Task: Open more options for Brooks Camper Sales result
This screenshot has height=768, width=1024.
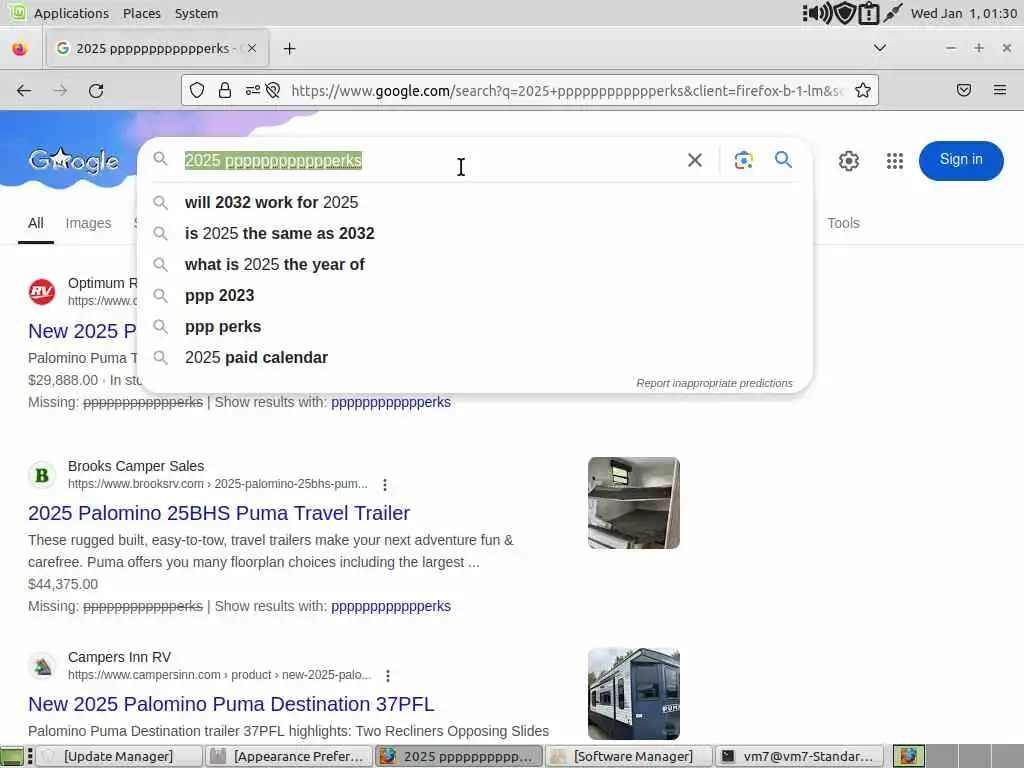Action: [x=385, y=485]
